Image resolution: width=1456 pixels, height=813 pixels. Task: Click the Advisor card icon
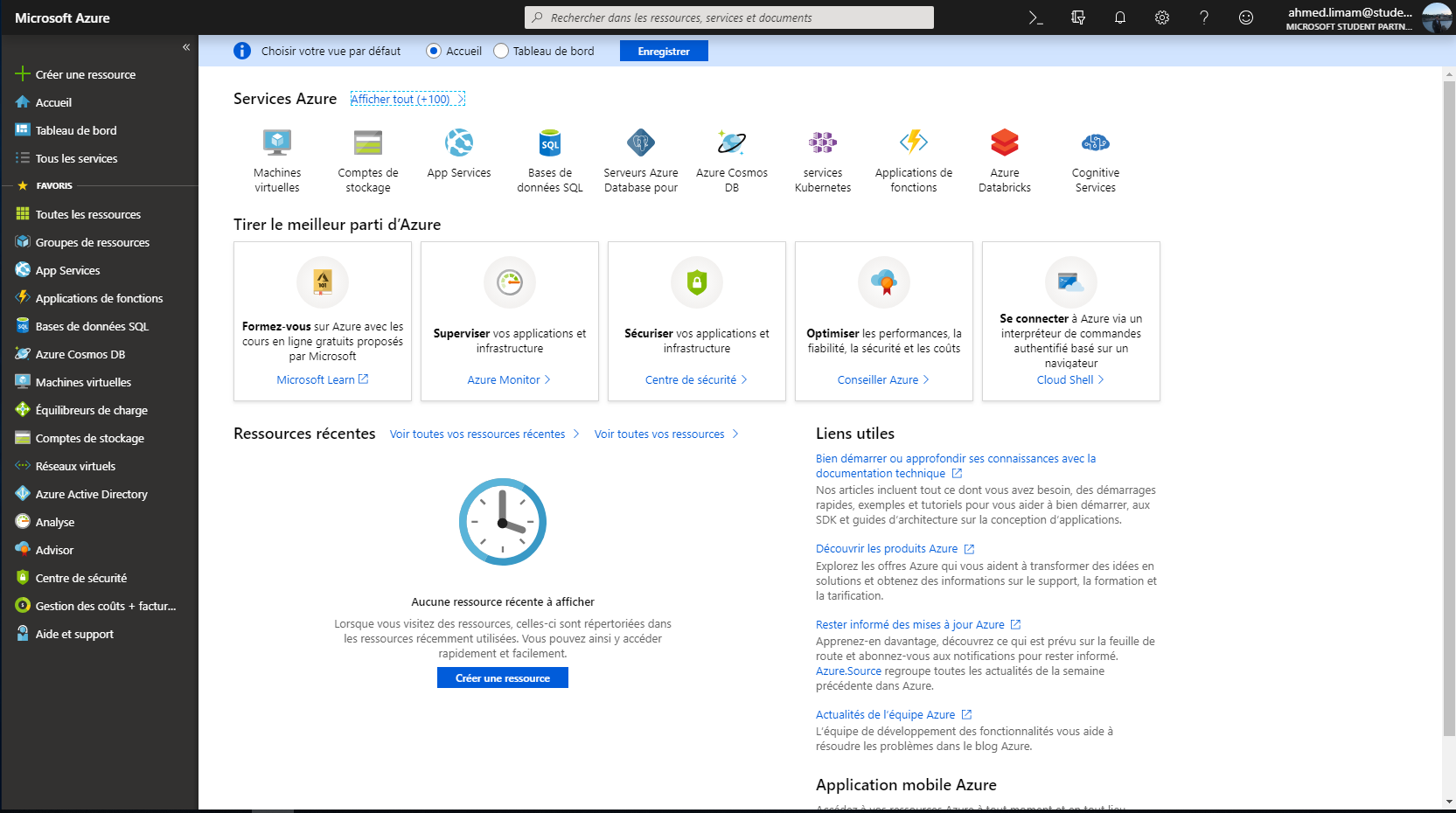[884, 282]
